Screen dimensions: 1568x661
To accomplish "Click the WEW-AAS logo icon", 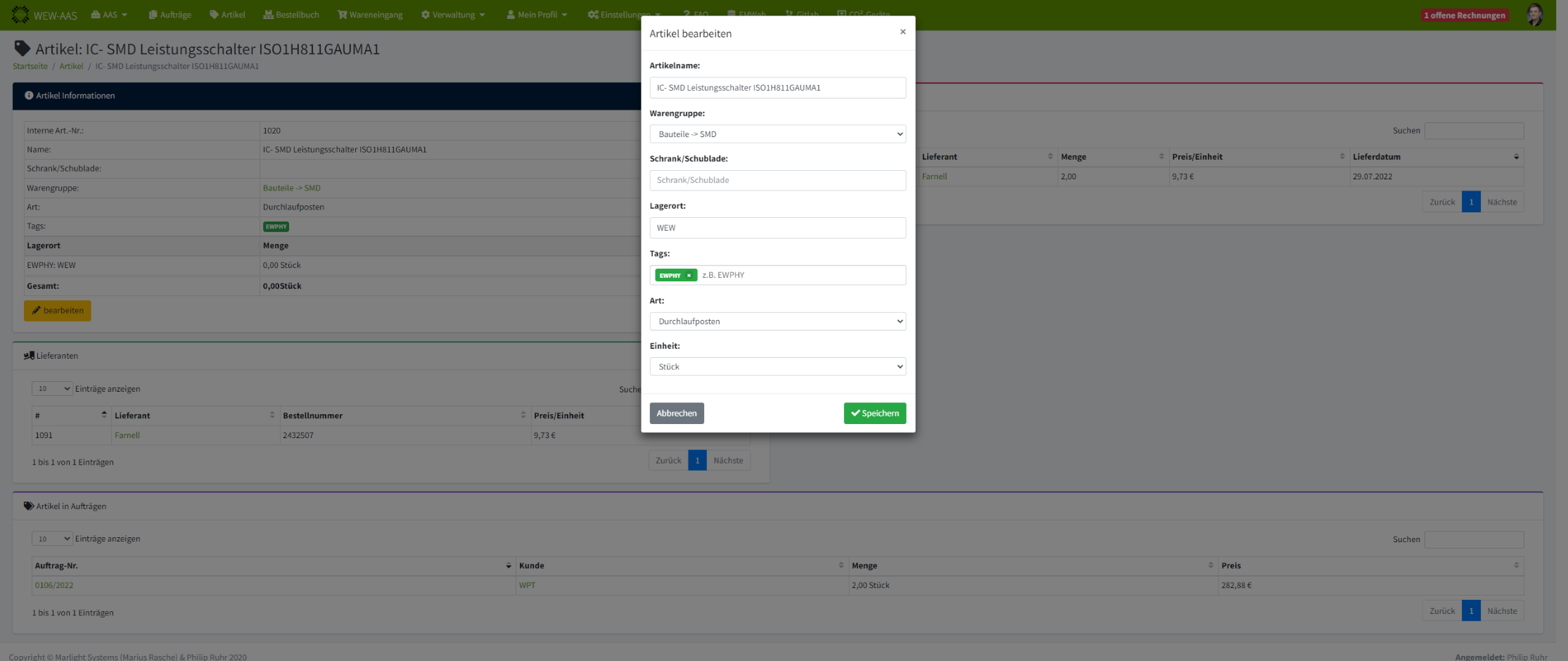I will pyautogui.click(x=20, y=15).
